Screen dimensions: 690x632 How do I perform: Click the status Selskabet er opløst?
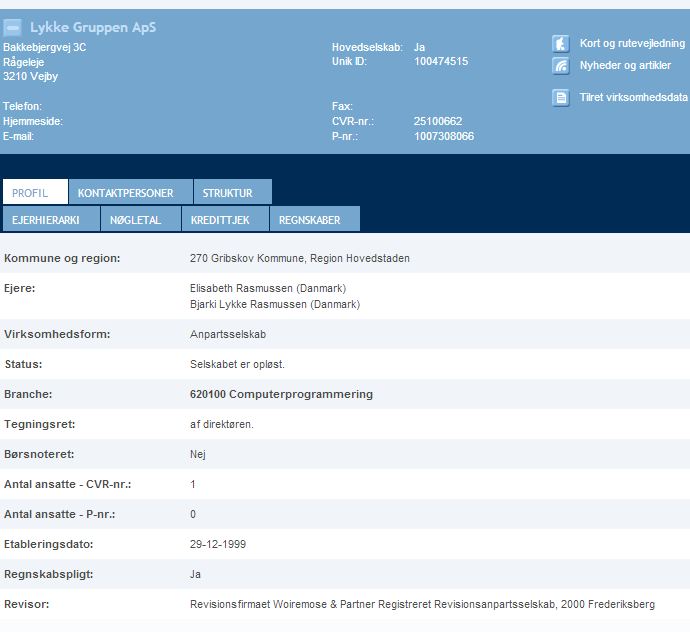tap(237, 364)
